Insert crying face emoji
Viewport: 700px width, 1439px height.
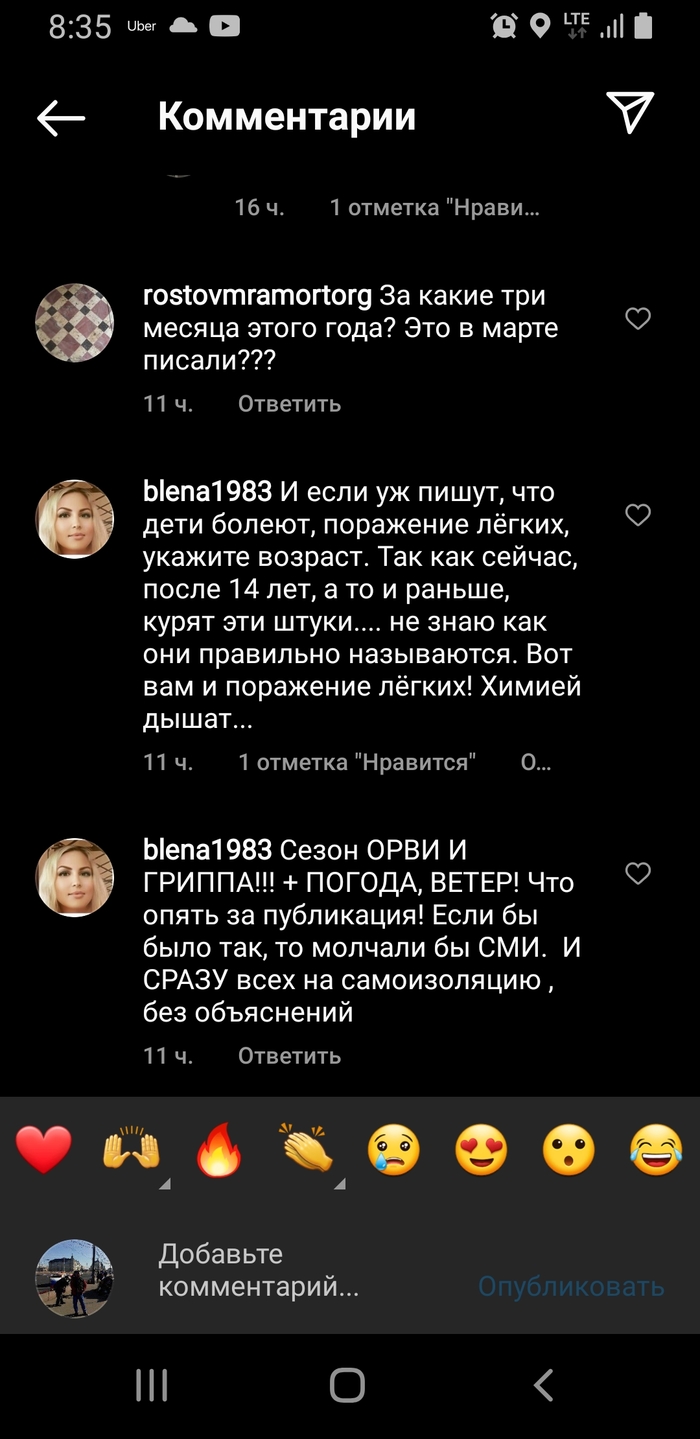pos(394,1150)
